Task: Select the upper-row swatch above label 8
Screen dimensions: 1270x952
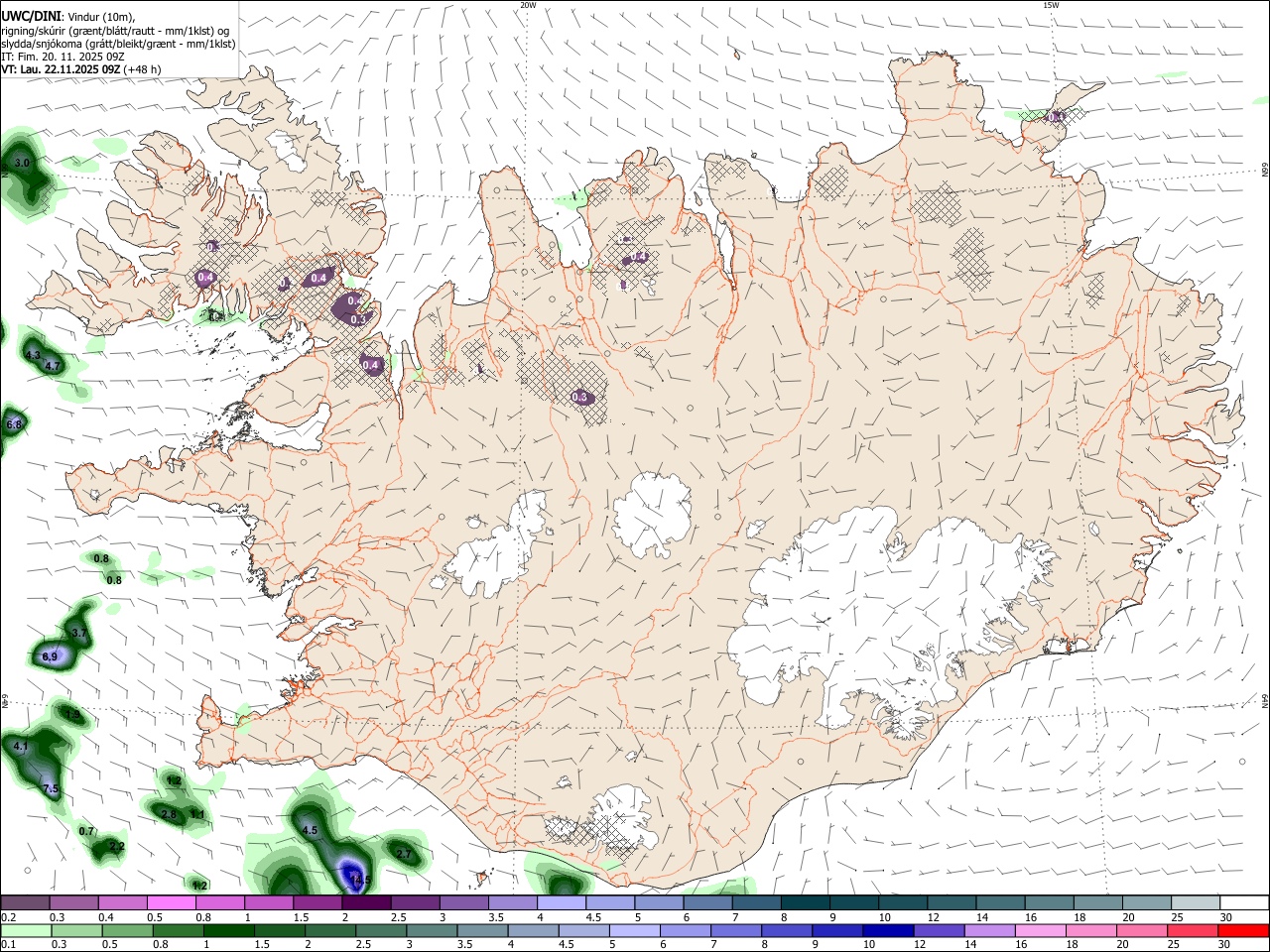Action: (804, 903)
